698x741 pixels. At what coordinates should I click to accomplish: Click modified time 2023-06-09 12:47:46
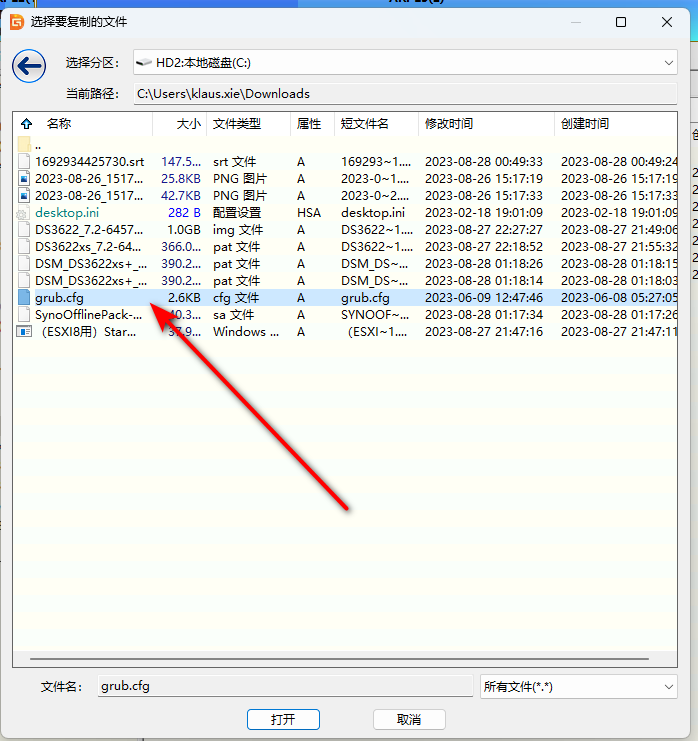tap(484, 298)
